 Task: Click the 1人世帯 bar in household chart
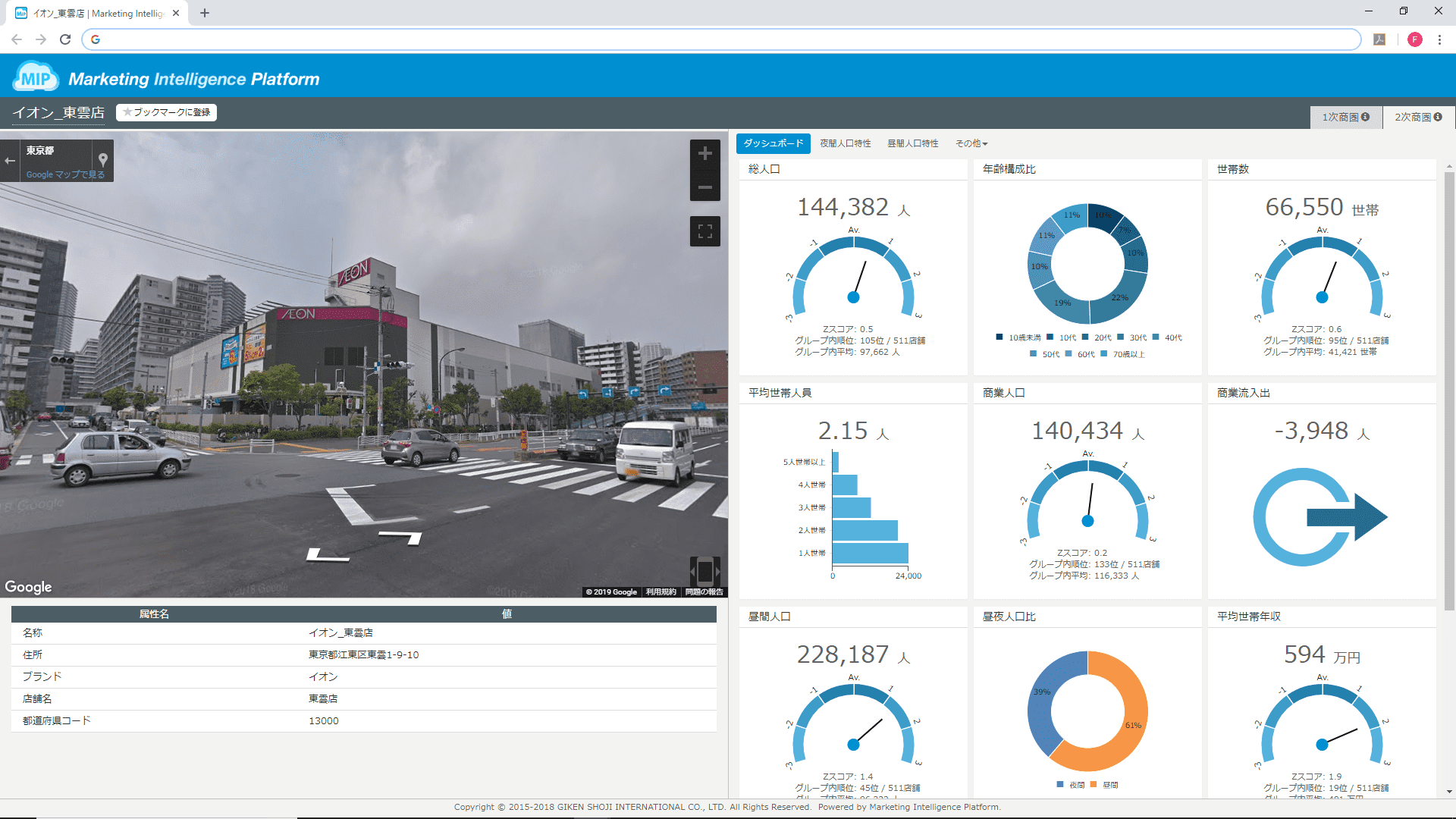point(870,553)
